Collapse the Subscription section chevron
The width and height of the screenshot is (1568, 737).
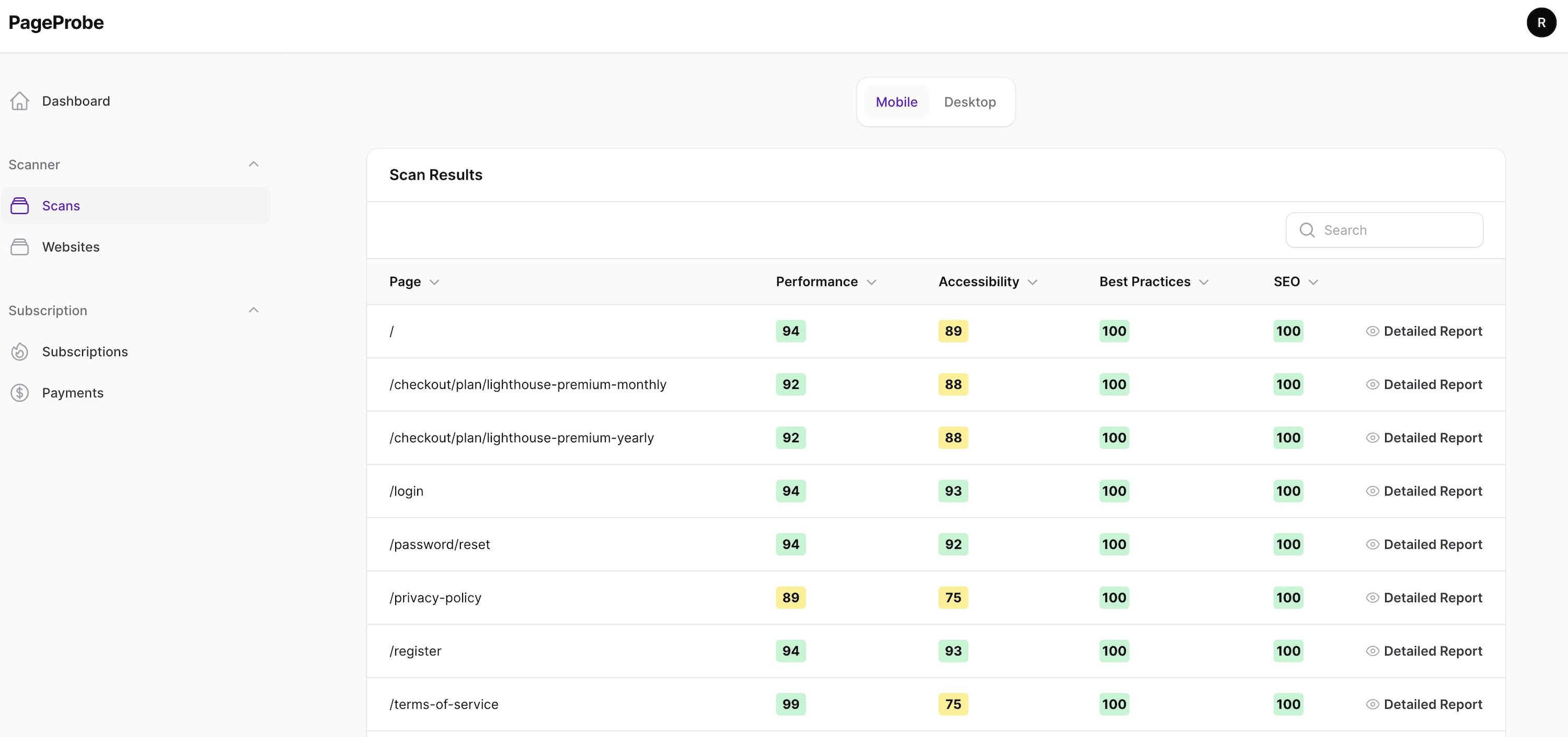(x=253, y=310)
